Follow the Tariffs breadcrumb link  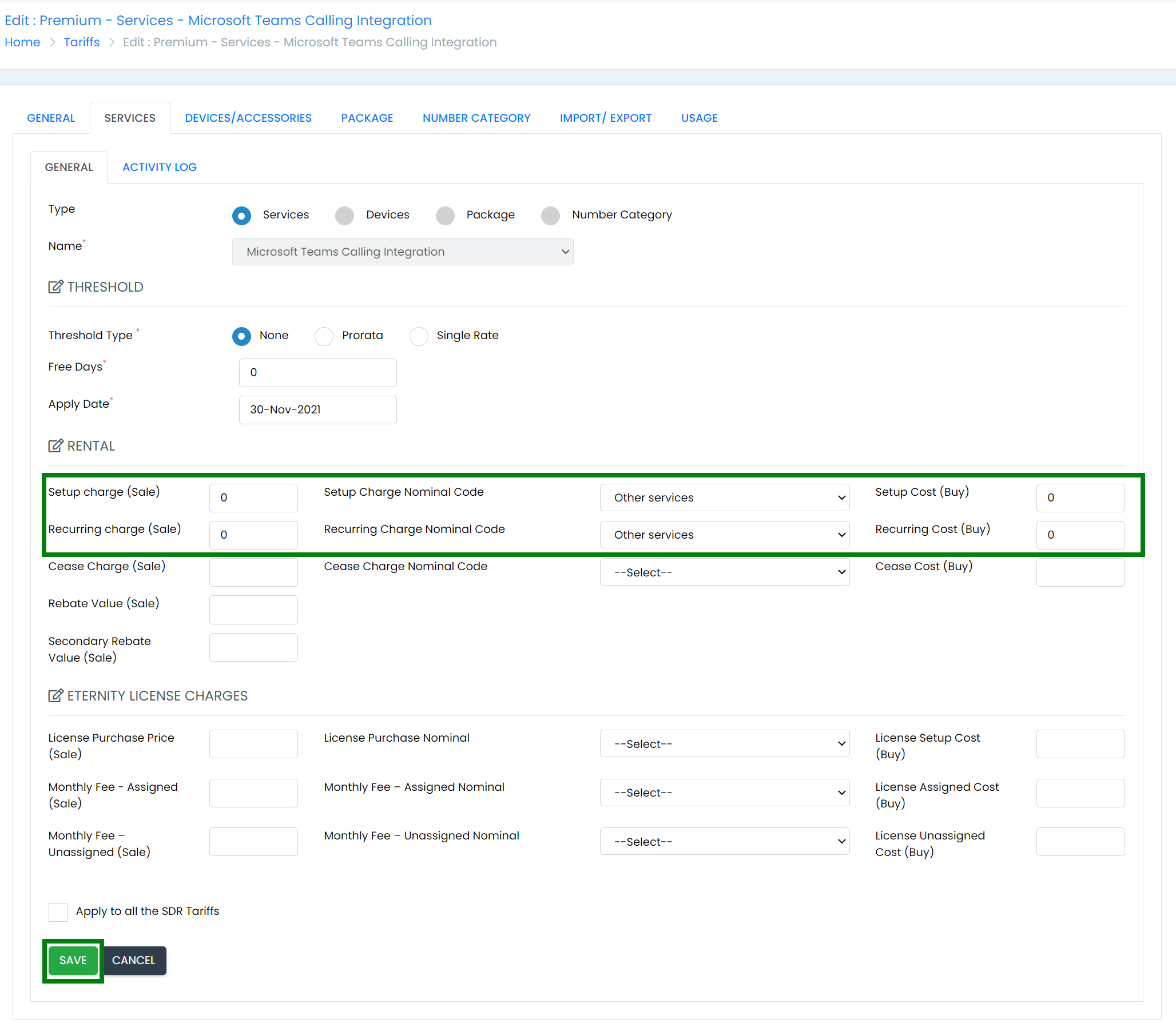click(82, 42)
